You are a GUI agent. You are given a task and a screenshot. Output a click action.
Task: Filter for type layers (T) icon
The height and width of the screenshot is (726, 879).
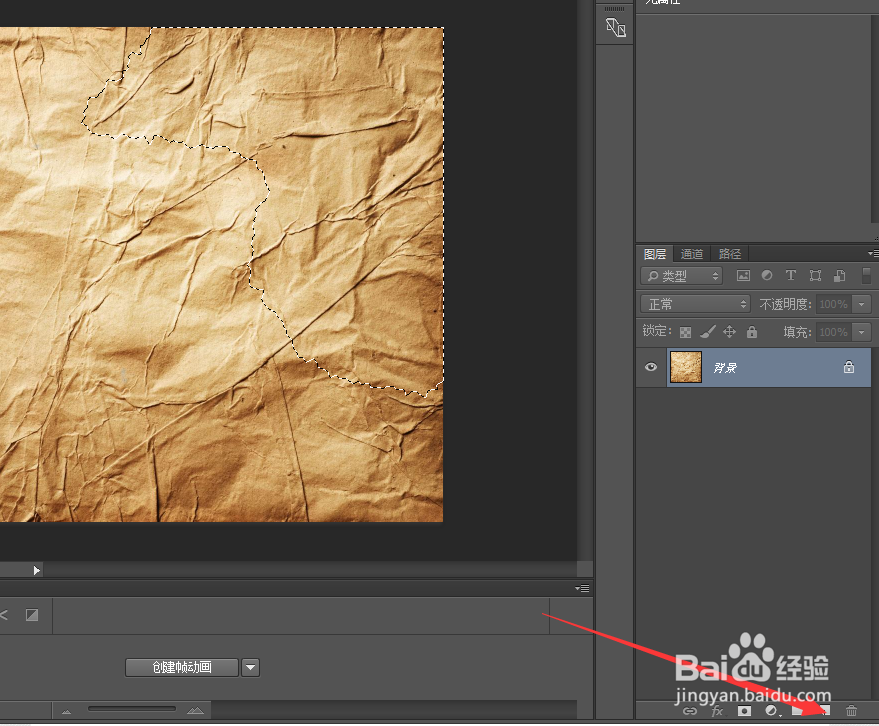point(790,275)
